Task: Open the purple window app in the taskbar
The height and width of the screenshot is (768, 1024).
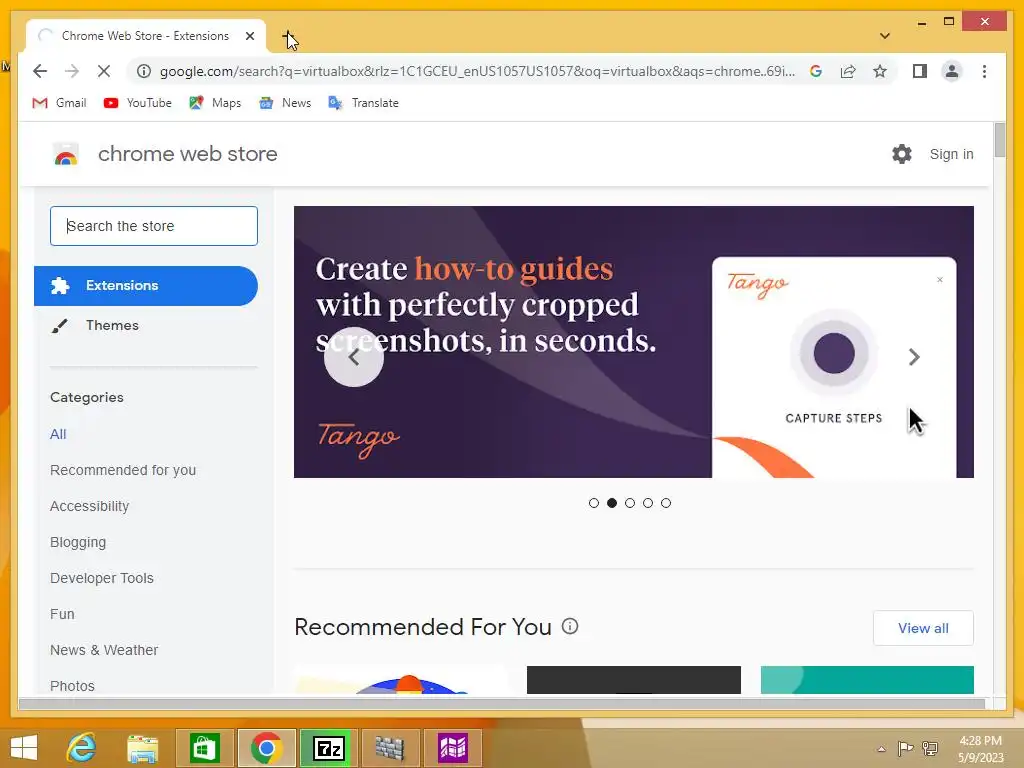Action: pyautogui.click(x=453, y=748)
